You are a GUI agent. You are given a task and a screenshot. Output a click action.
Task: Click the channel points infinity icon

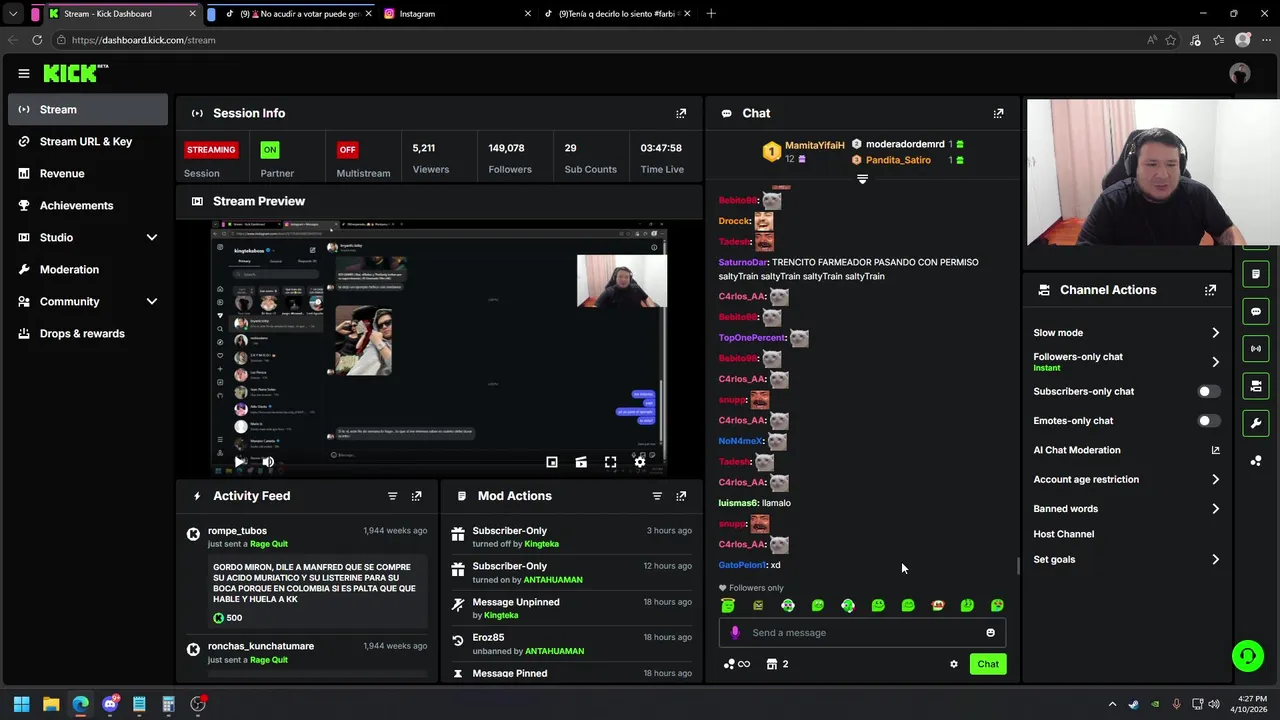737,664
